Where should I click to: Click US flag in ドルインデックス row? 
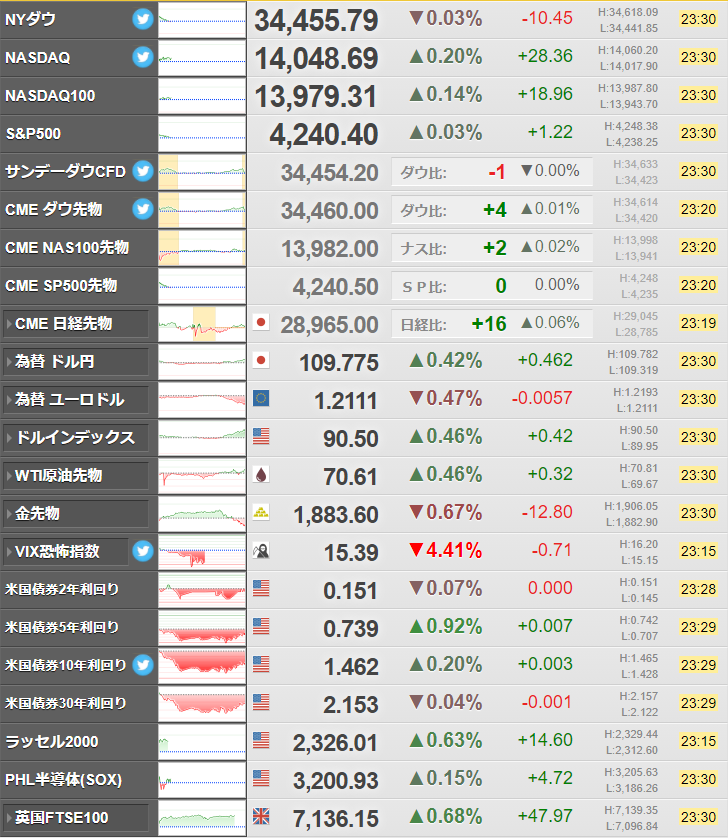pos(261,436)
